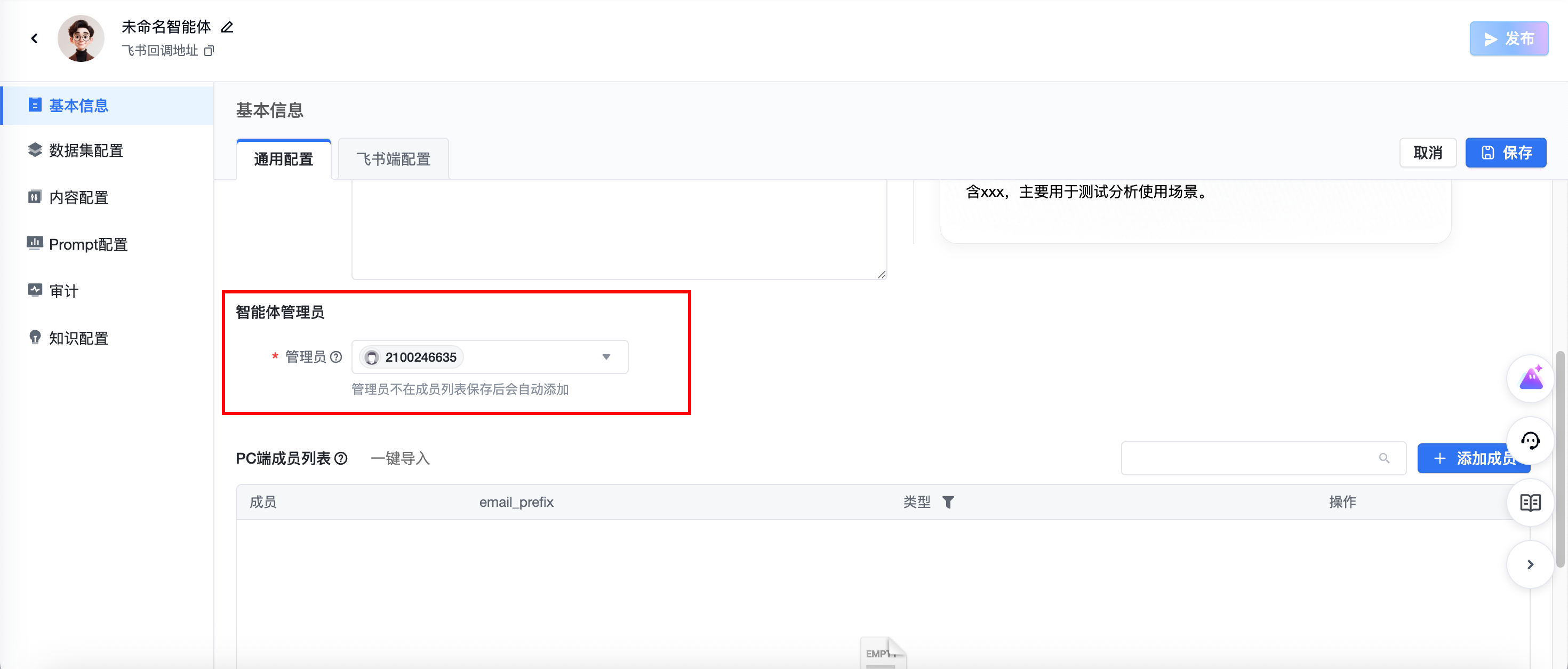
Task: Click the back arrow icon
Action: point(35,38)
